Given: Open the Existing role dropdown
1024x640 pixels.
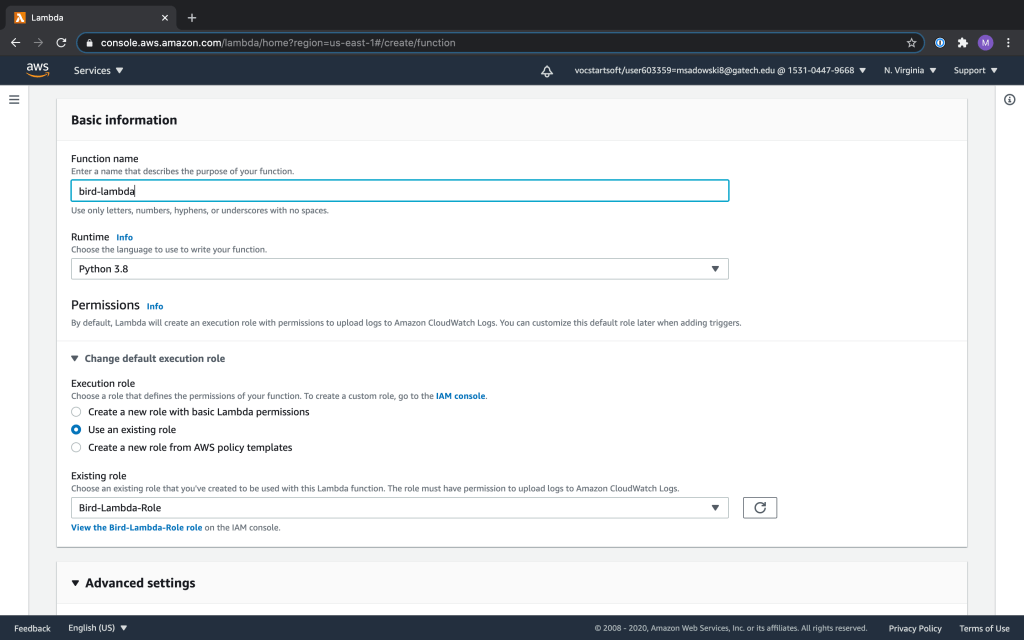Looking at the screenshot, I should (x=399, y=508).
